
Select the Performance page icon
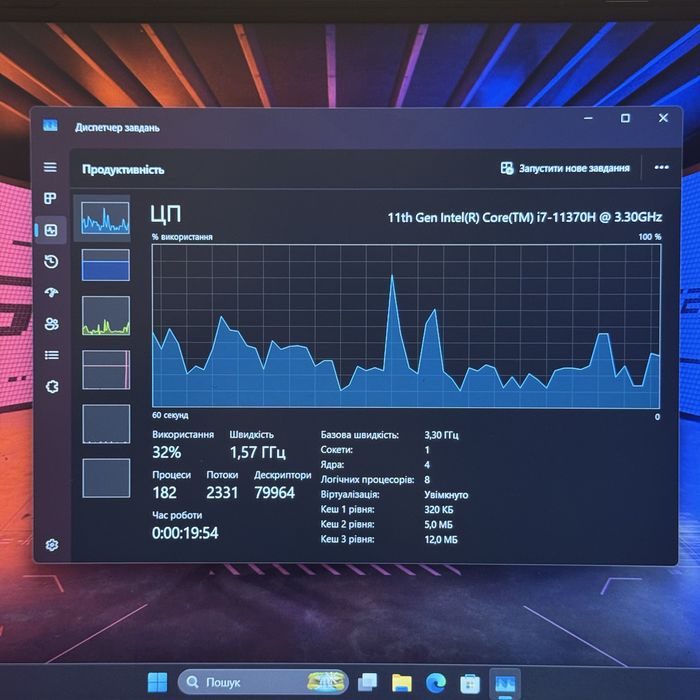click(x=51, y=230)
